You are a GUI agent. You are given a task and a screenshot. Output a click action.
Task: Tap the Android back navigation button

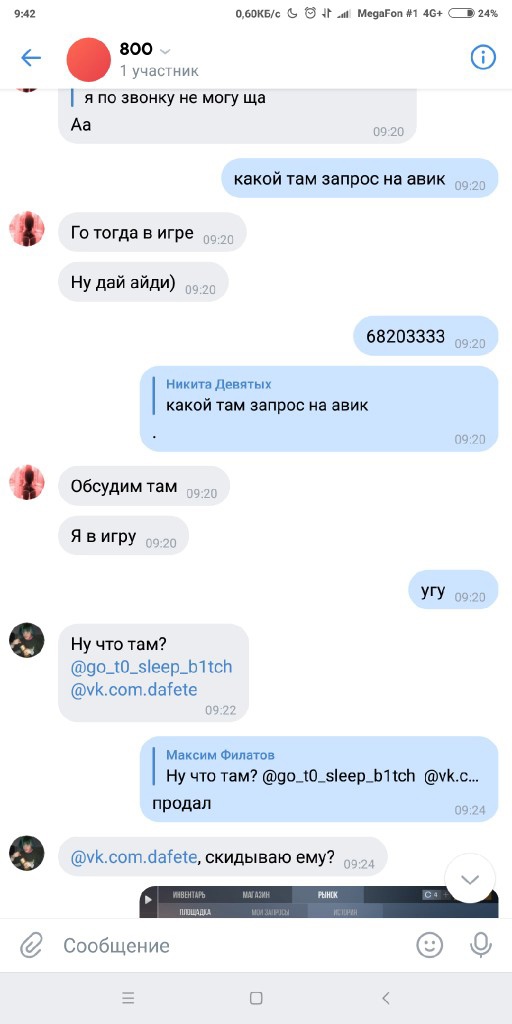(385, 998)
